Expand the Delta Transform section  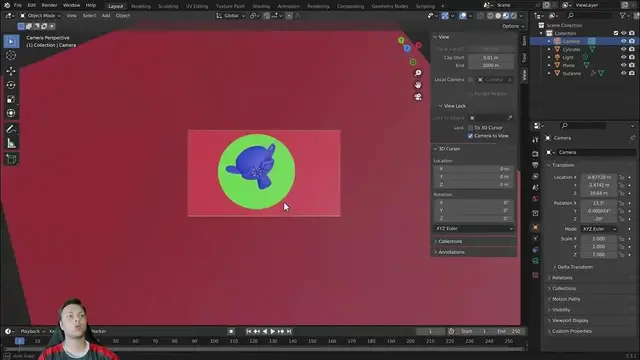[x=574, y=267]
